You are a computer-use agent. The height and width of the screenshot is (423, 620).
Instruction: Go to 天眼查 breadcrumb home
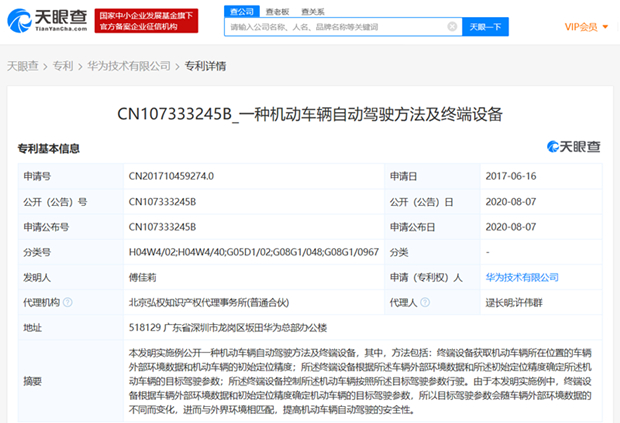click(x=23, y=66)
